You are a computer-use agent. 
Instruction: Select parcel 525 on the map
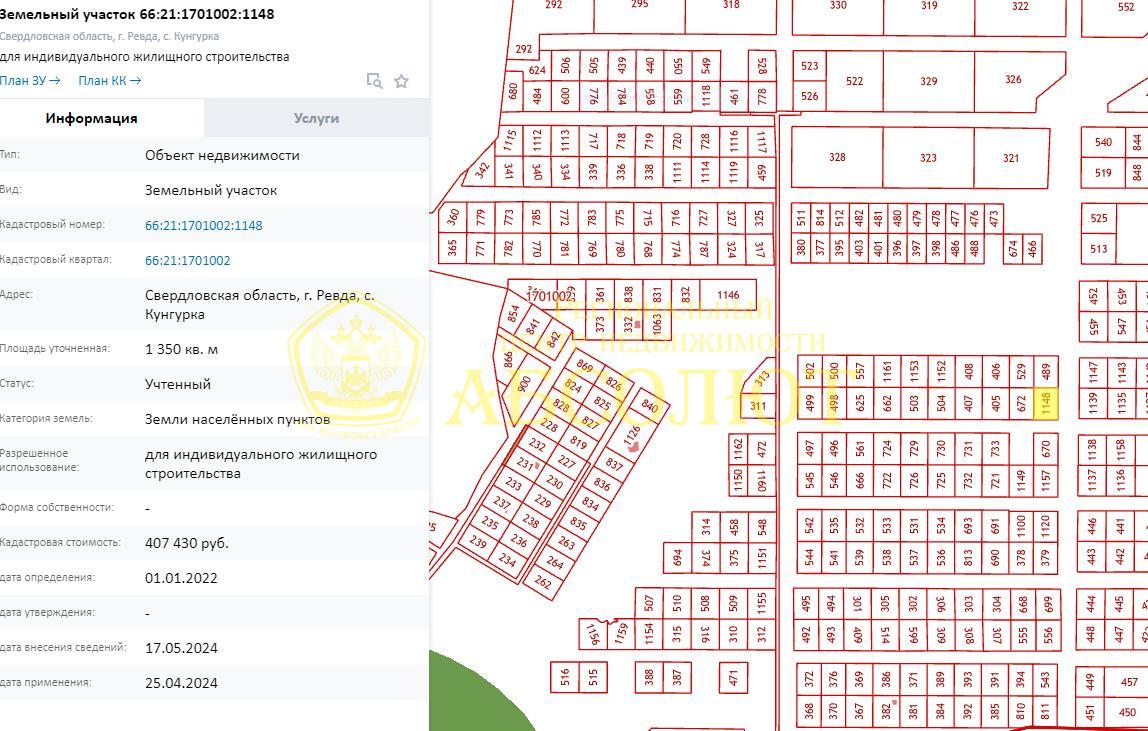[x=1099, y=218]
